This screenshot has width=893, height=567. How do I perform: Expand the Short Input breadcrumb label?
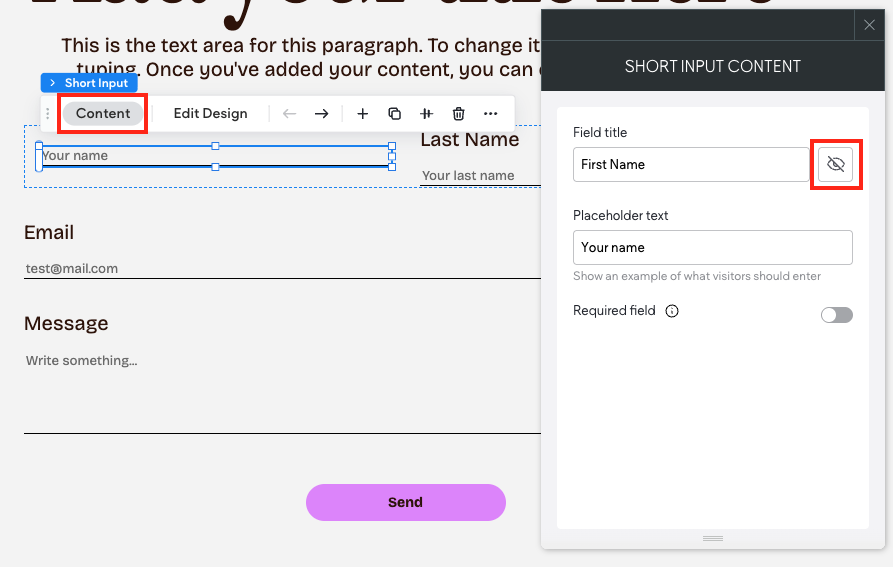(85, 83)
